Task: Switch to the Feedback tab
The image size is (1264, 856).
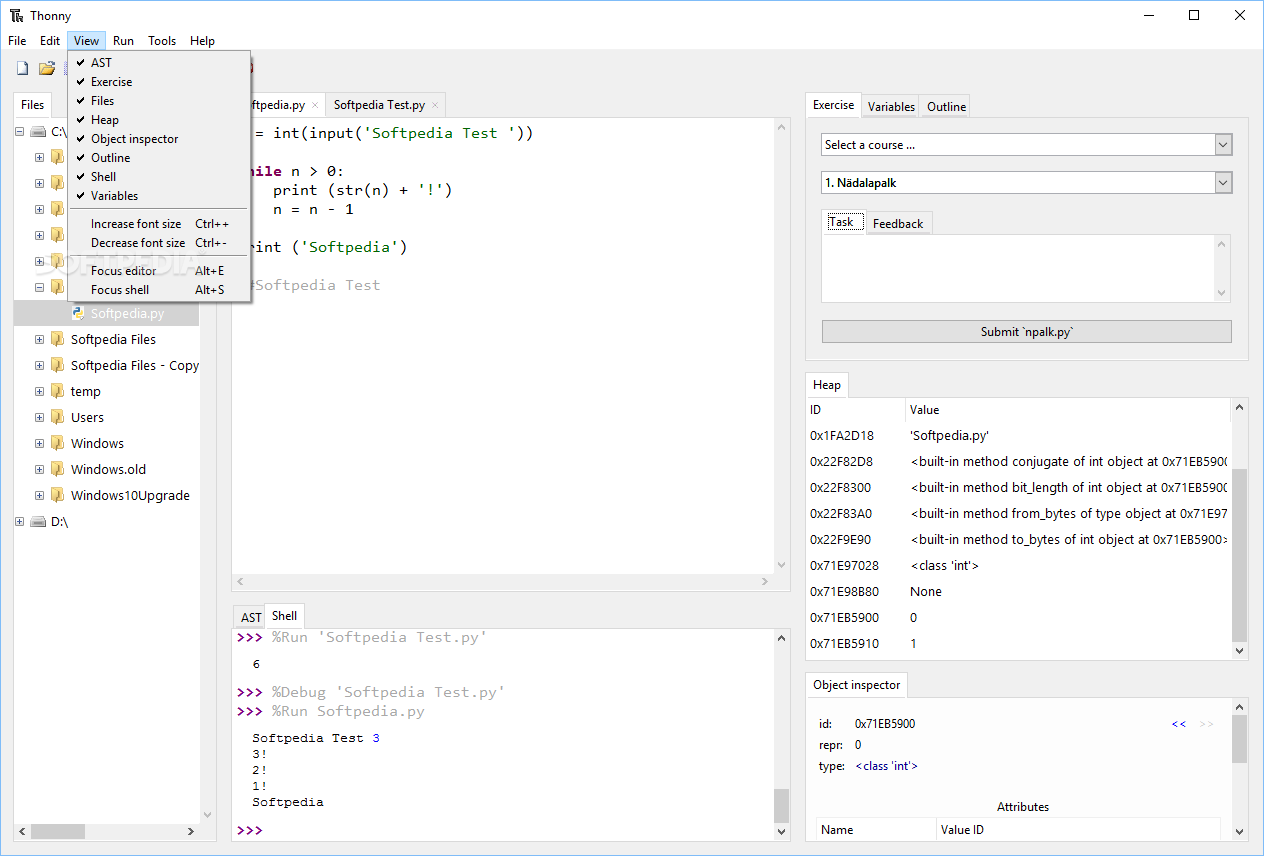Action: point(898,223)
